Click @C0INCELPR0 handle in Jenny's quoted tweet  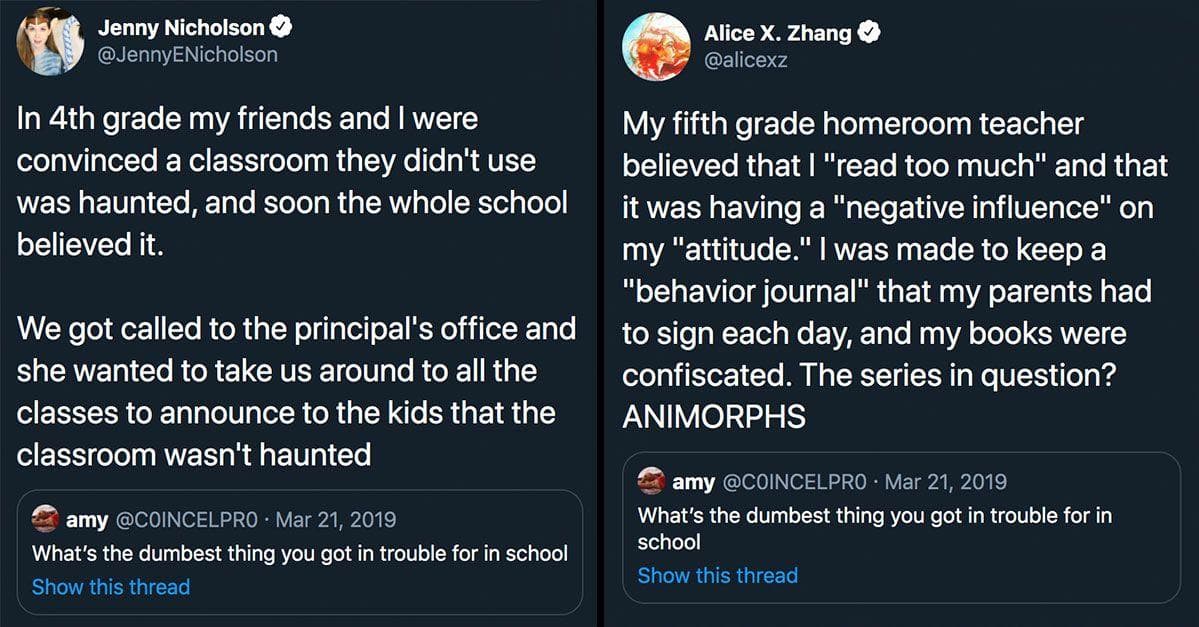pos(191,520)
